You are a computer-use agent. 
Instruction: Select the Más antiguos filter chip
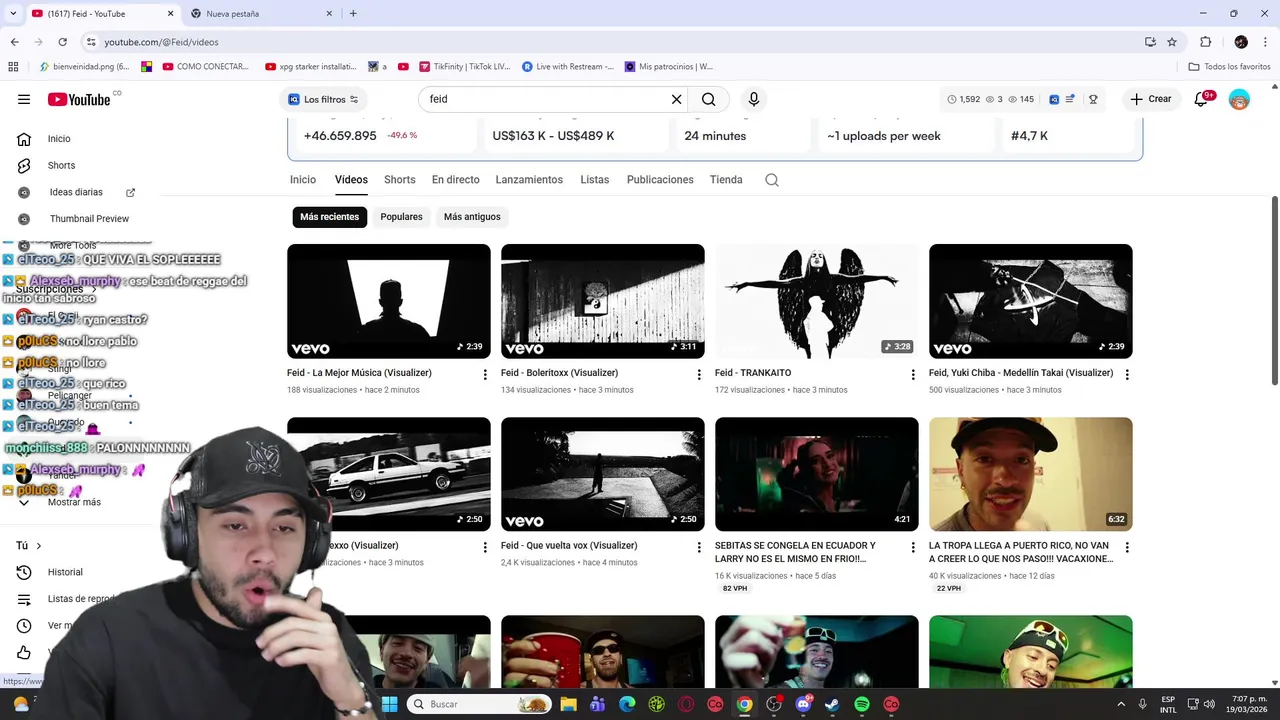pos(472,217)
